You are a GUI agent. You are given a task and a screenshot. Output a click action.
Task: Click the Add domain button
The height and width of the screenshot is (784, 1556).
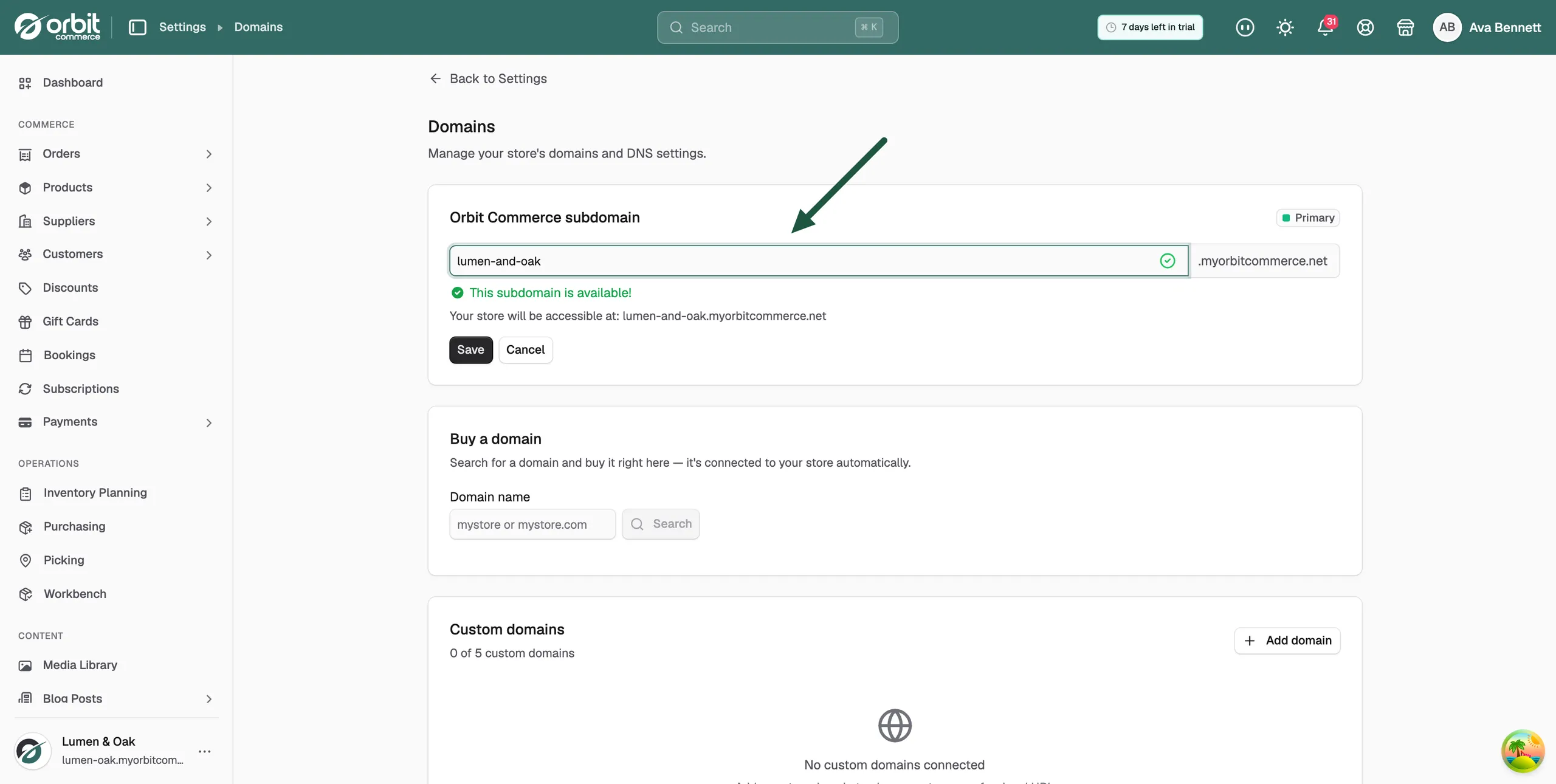click(1287, 641)
